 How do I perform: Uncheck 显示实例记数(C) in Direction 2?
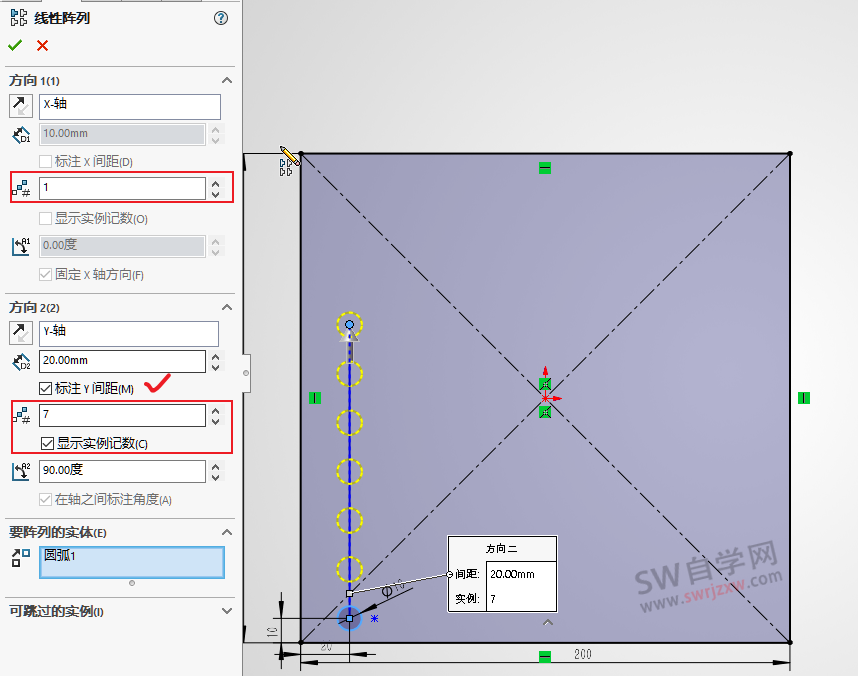(46, 443)
